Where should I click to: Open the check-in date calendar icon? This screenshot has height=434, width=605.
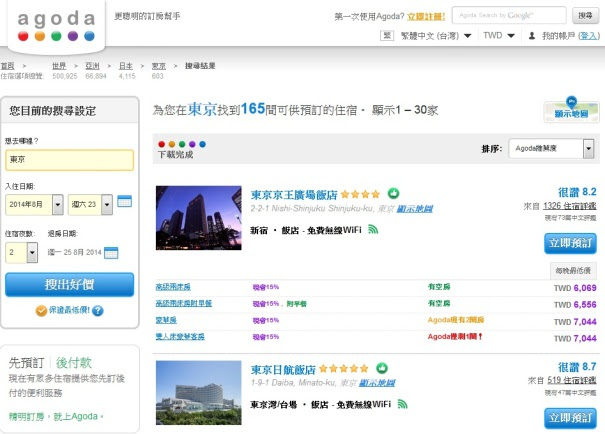124,201
